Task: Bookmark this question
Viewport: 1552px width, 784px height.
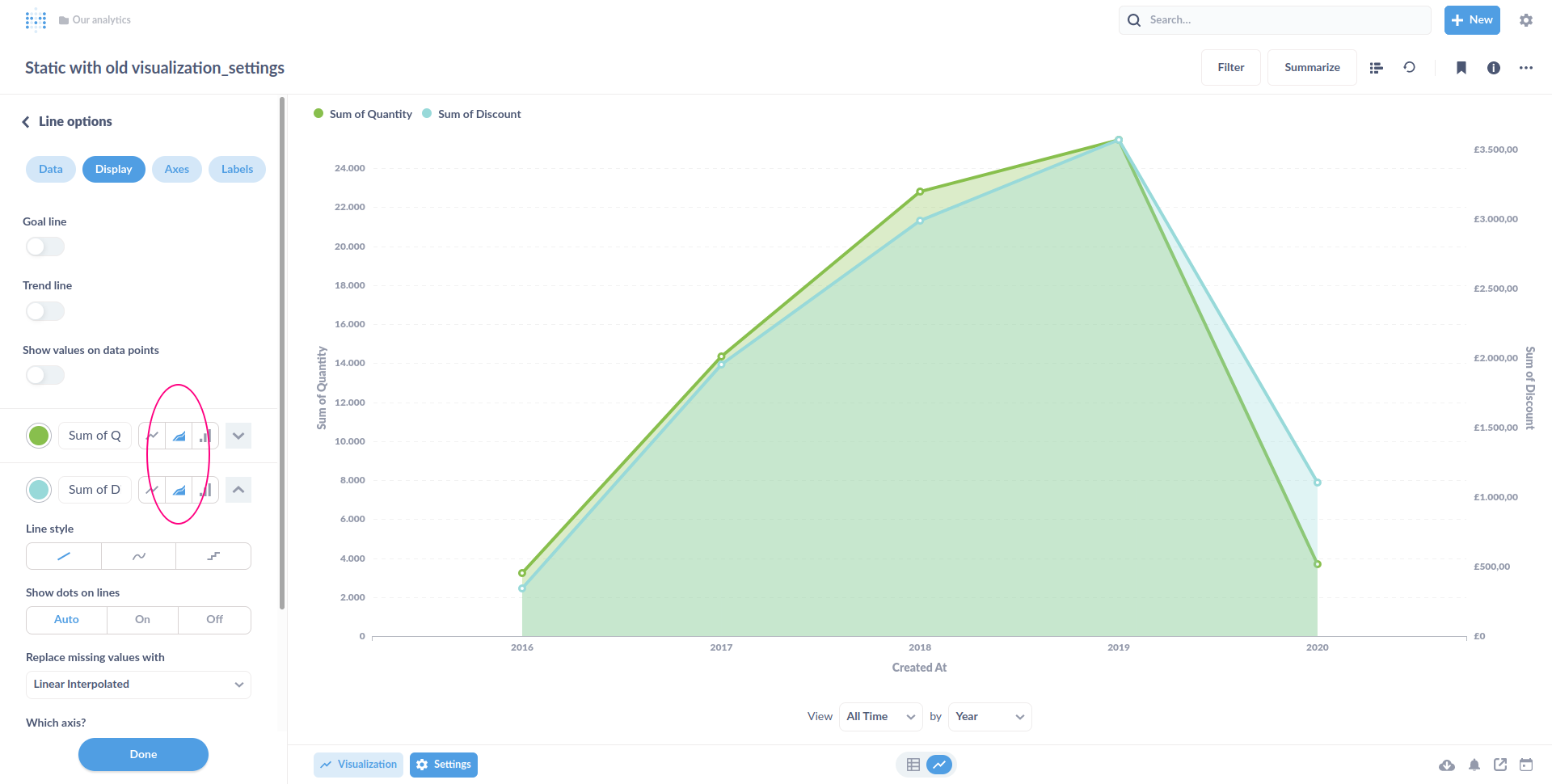Action: click(x=1461, y=68)
